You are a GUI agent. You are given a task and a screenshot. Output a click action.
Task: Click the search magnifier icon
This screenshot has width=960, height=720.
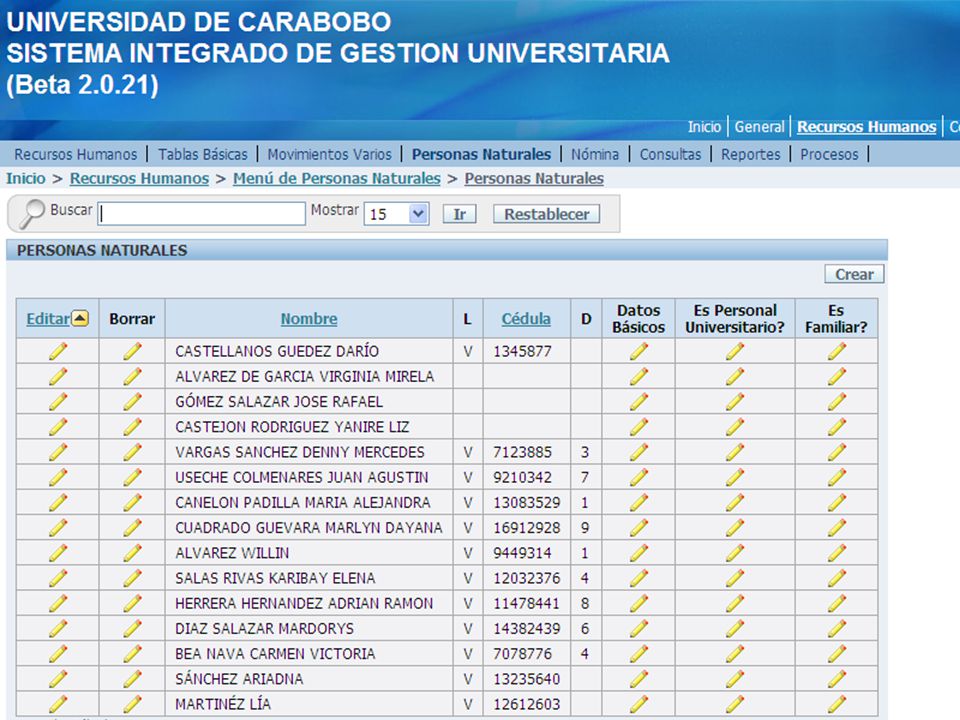(x=31, y=214)
